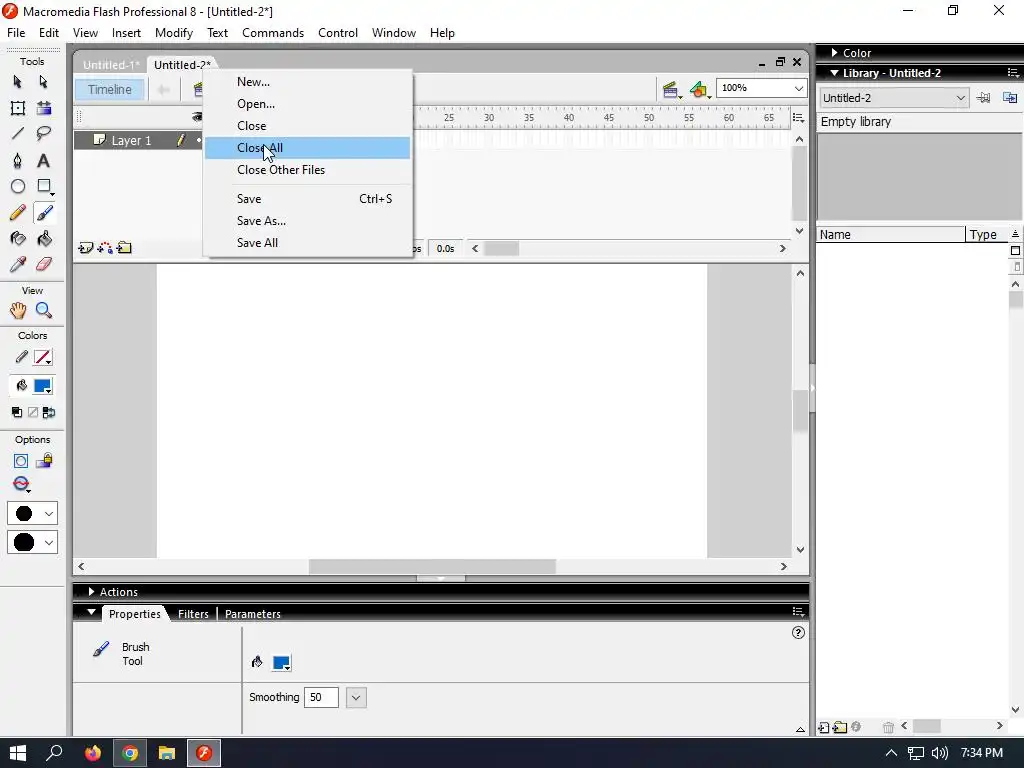Select the Free Transform tool
The height and width of the screenshot is (768, 1024).
coord(18,108)
